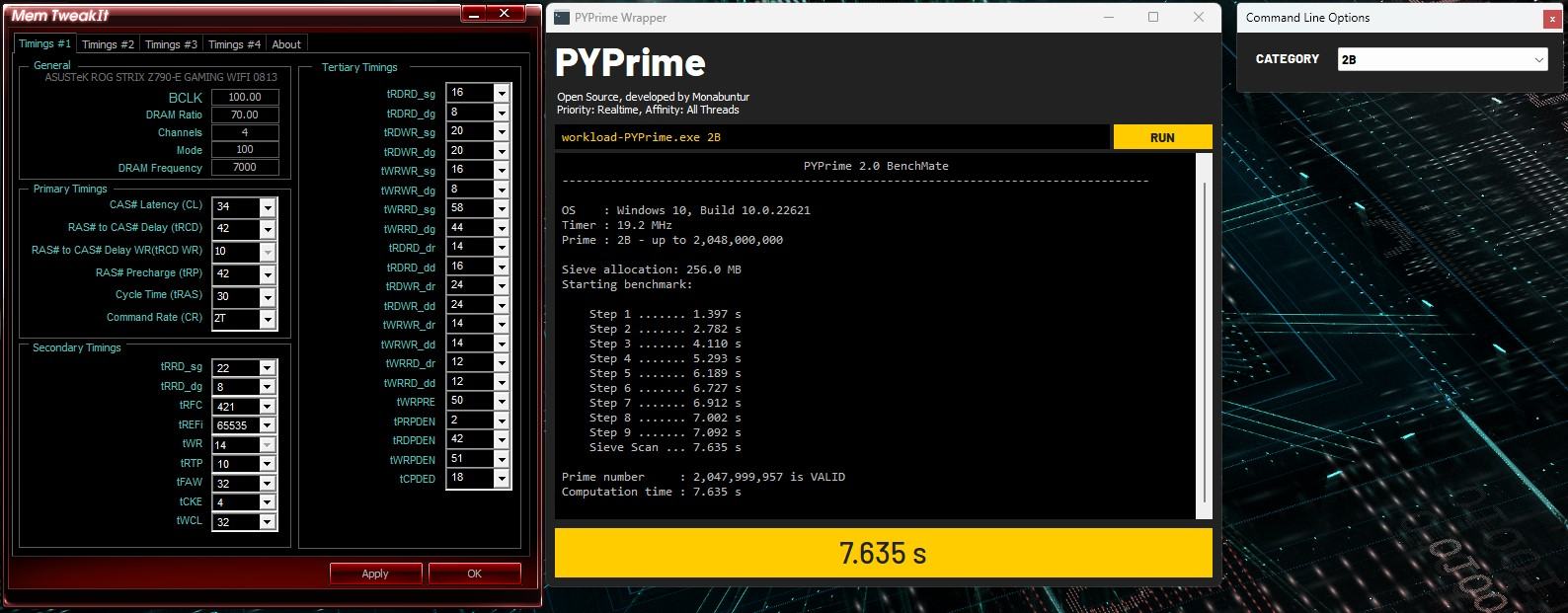This screenshot has height=613, width=1568.
Task: Click the PYPrime output vertical scrollbar
Action: click(x=1204, y=336)
